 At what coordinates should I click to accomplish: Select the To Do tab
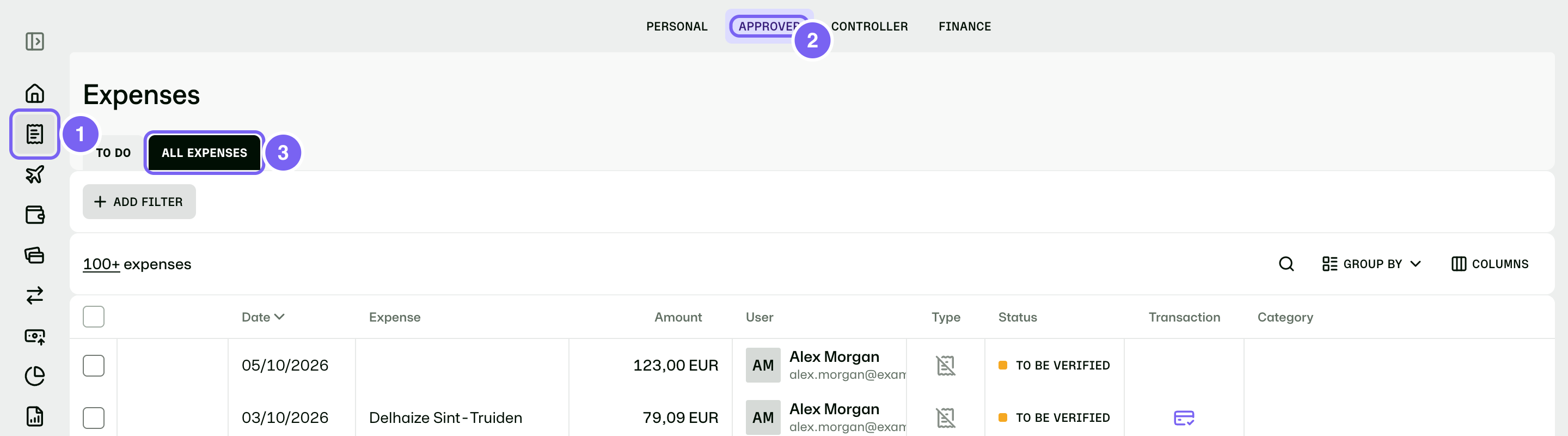113,153
